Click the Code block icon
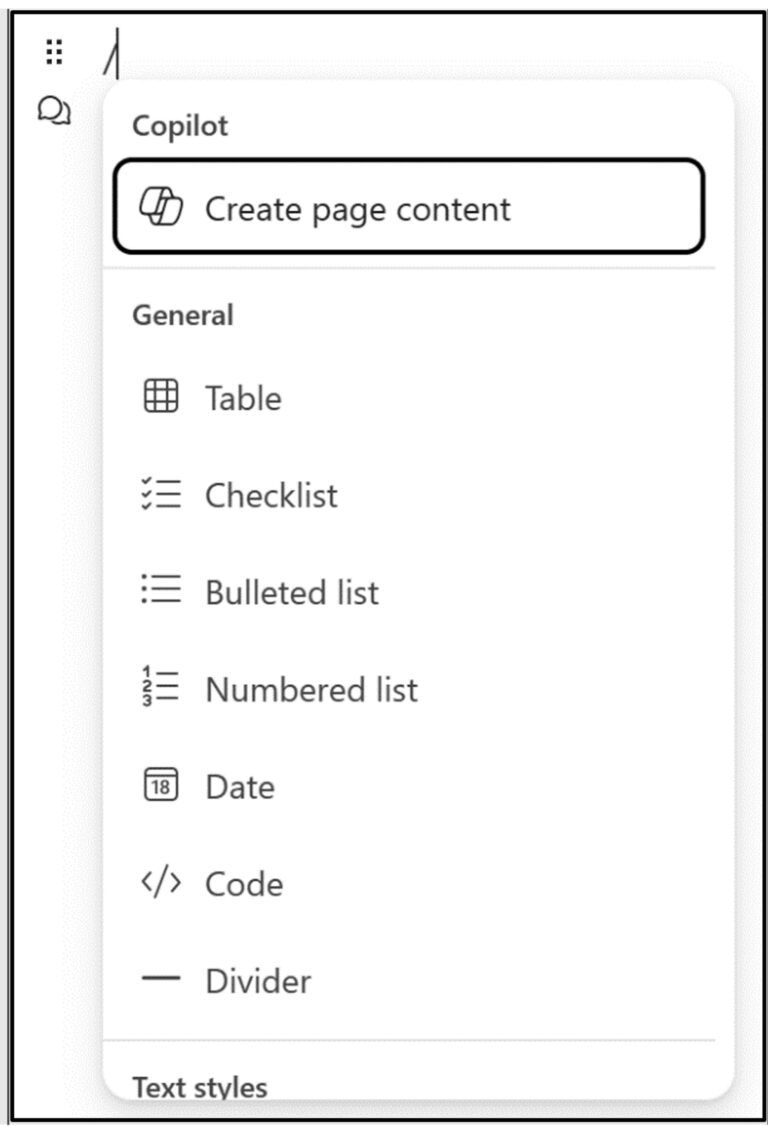This screenshot has height=1126, width=768. coord(164,883)
